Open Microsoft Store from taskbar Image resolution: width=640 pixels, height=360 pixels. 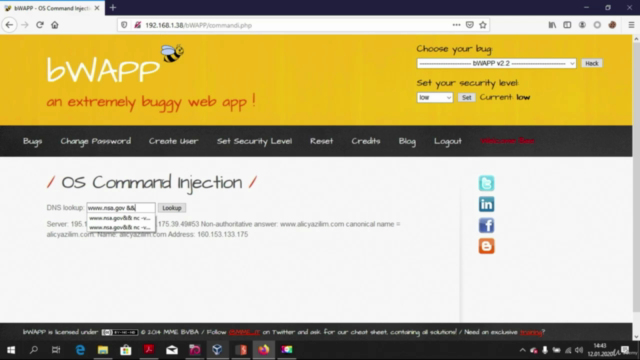click(x=126, y=350)
